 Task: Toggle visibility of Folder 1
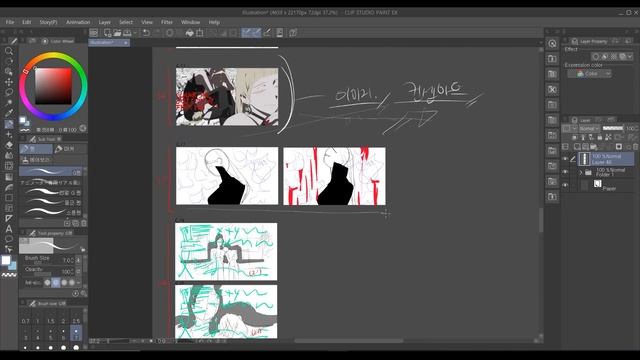click(x=565, y=172)
